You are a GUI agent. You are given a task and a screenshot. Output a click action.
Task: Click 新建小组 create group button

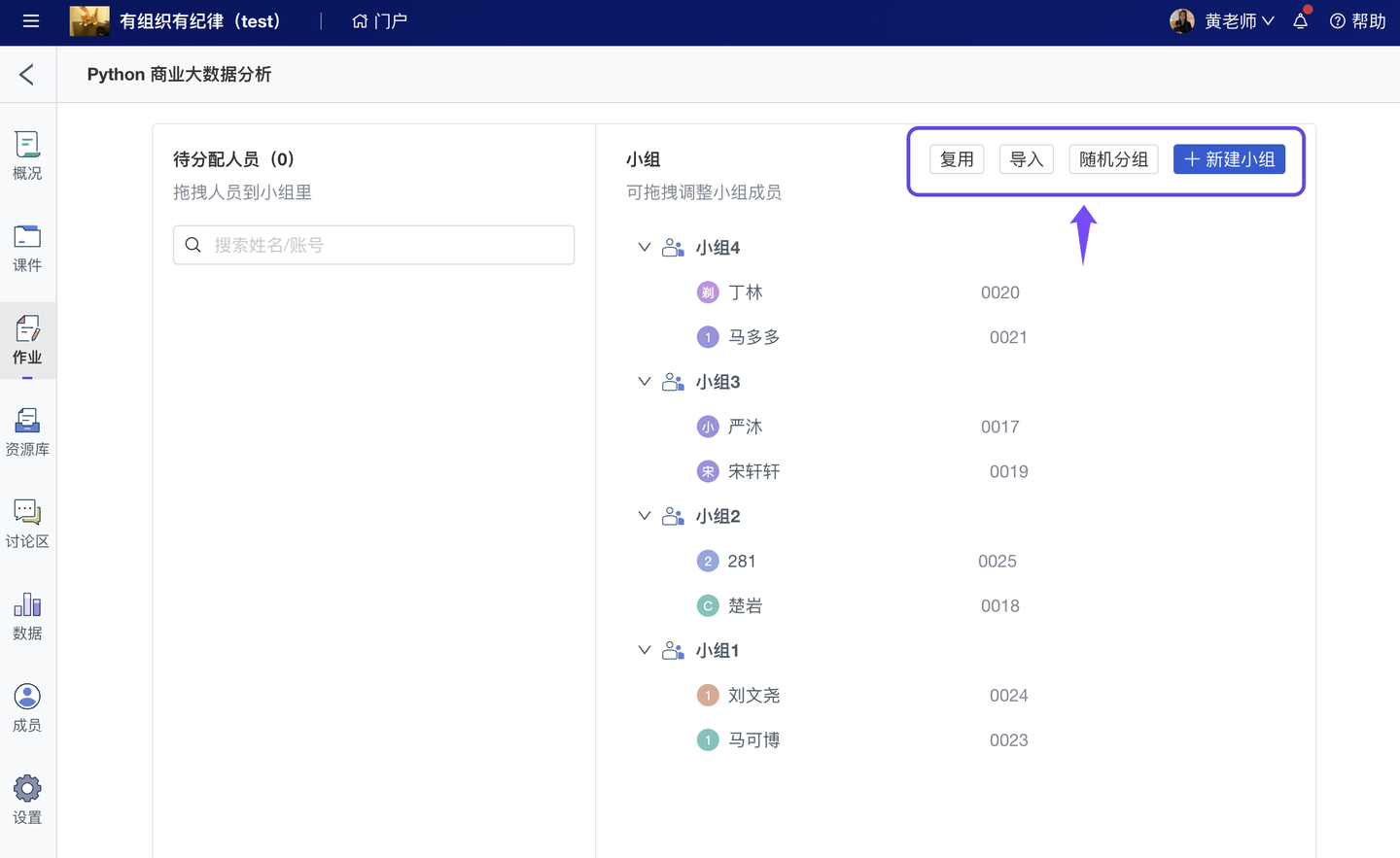(x=1229, y=159)
